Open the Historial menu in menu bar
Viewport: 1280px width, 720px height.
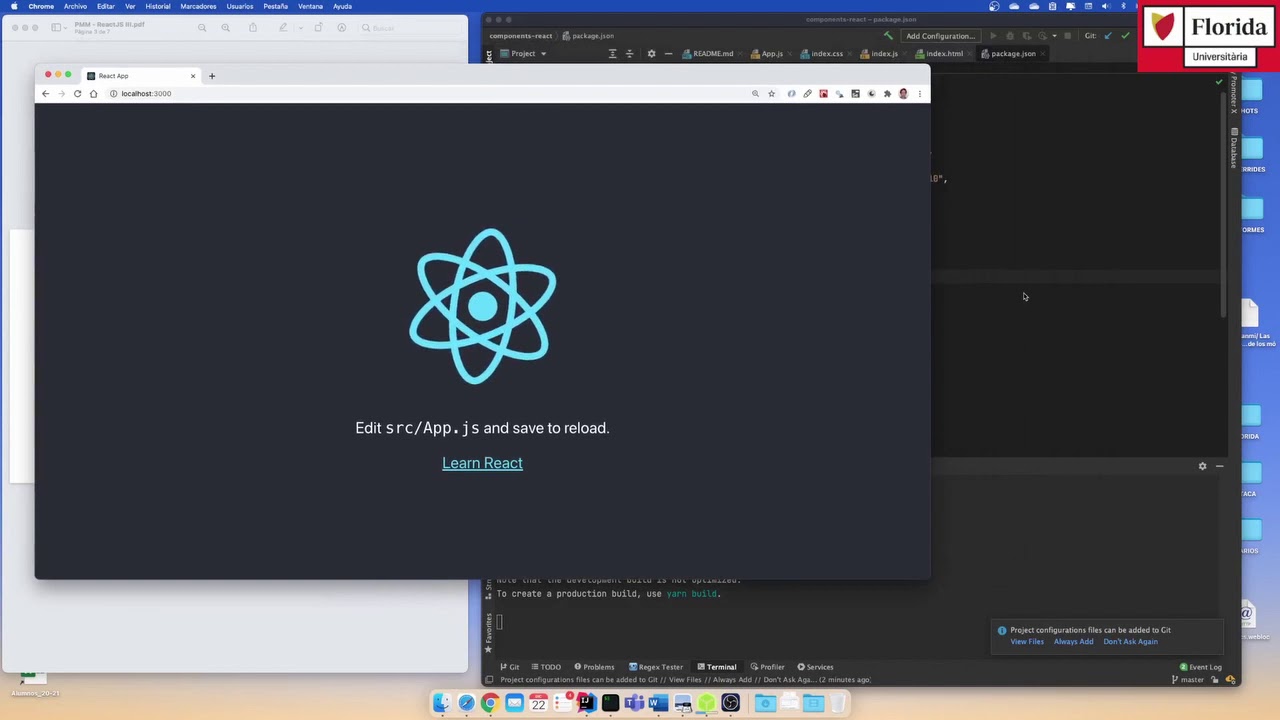158,6
